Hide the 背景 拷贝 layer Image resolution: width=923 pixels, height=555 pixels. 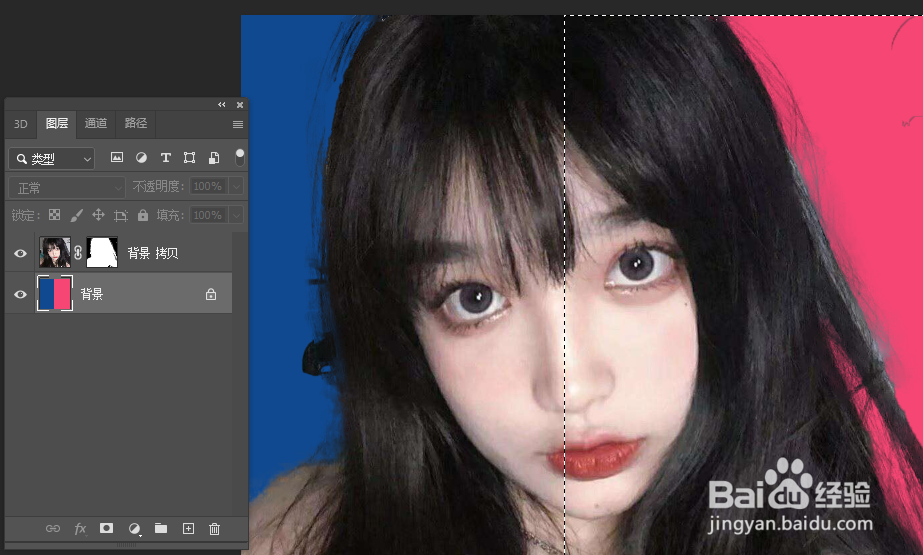[20, 253]
